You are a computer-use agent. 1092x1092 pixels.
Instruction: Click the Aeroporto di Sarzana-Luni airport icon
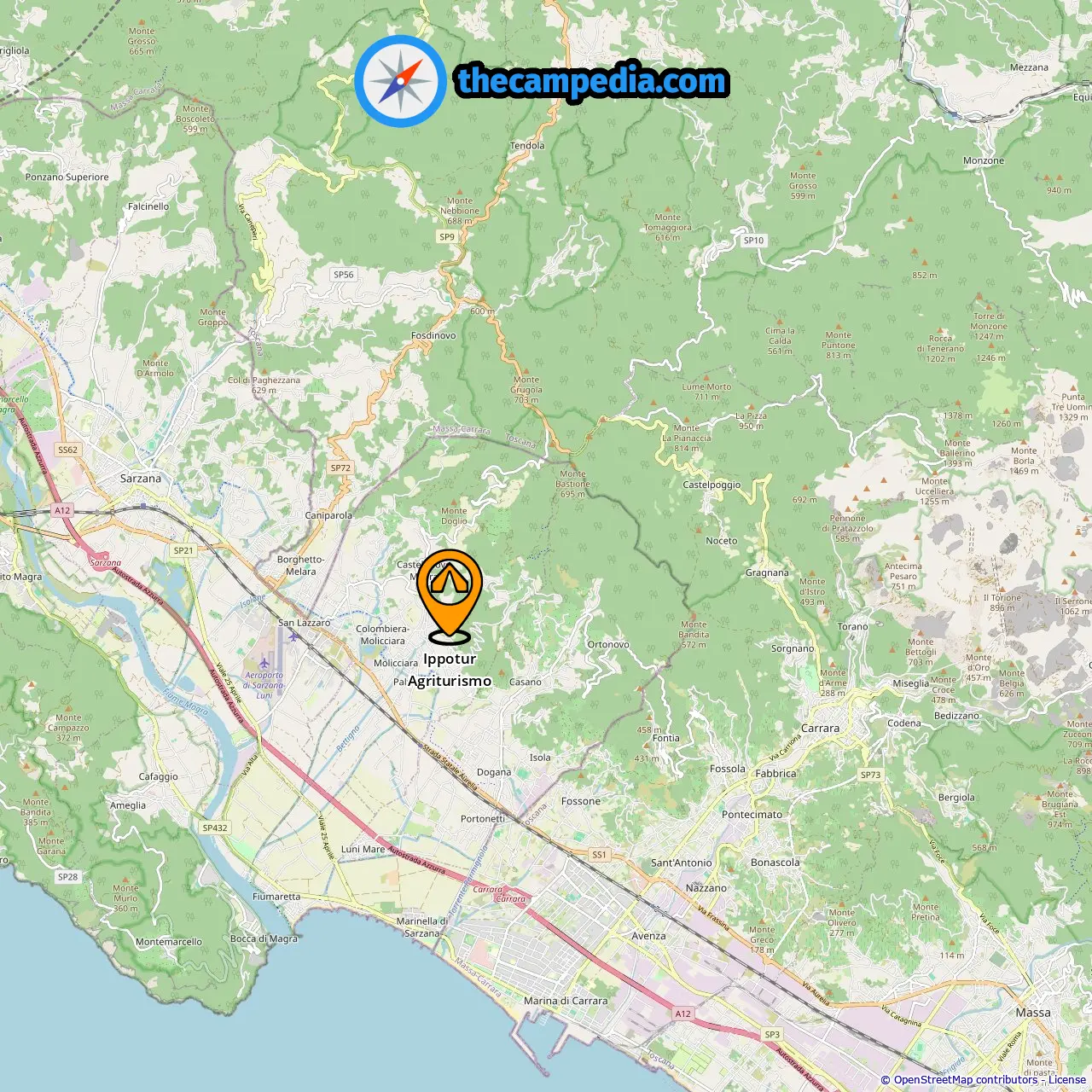point(265,663)
